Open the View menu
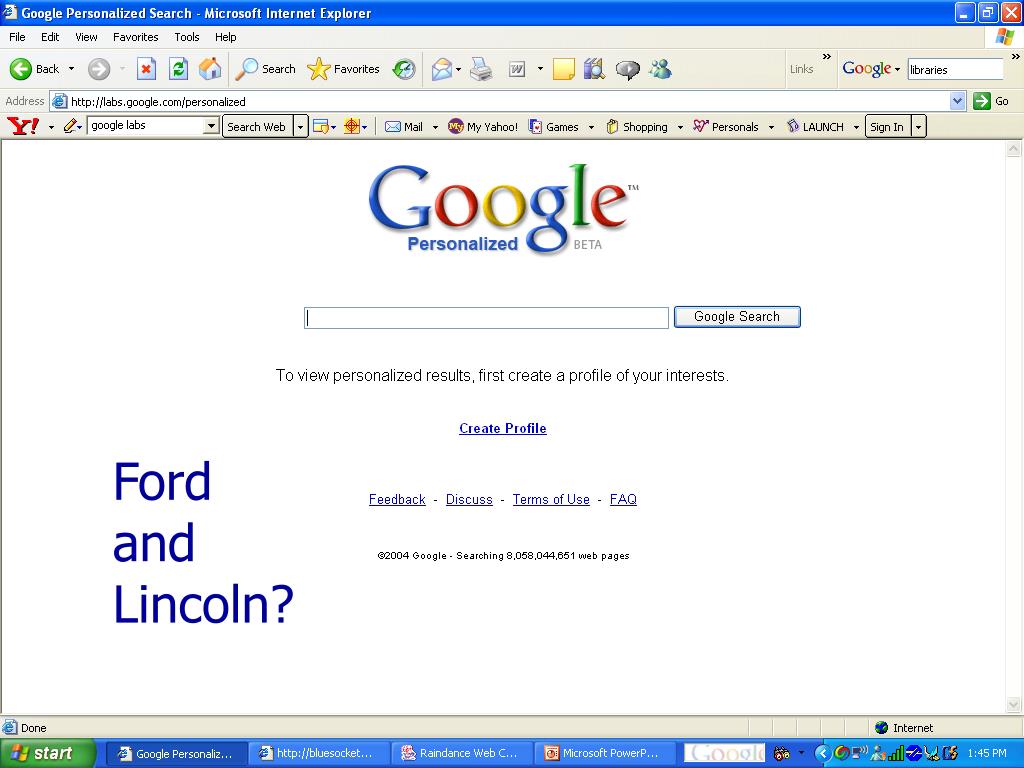This screenshot has height=768, width=1024. [x=86, y=37]
